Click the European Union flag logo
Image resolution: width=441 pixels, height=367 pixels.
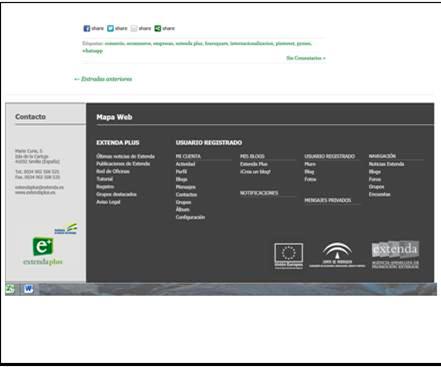click(x=289, y=256)
